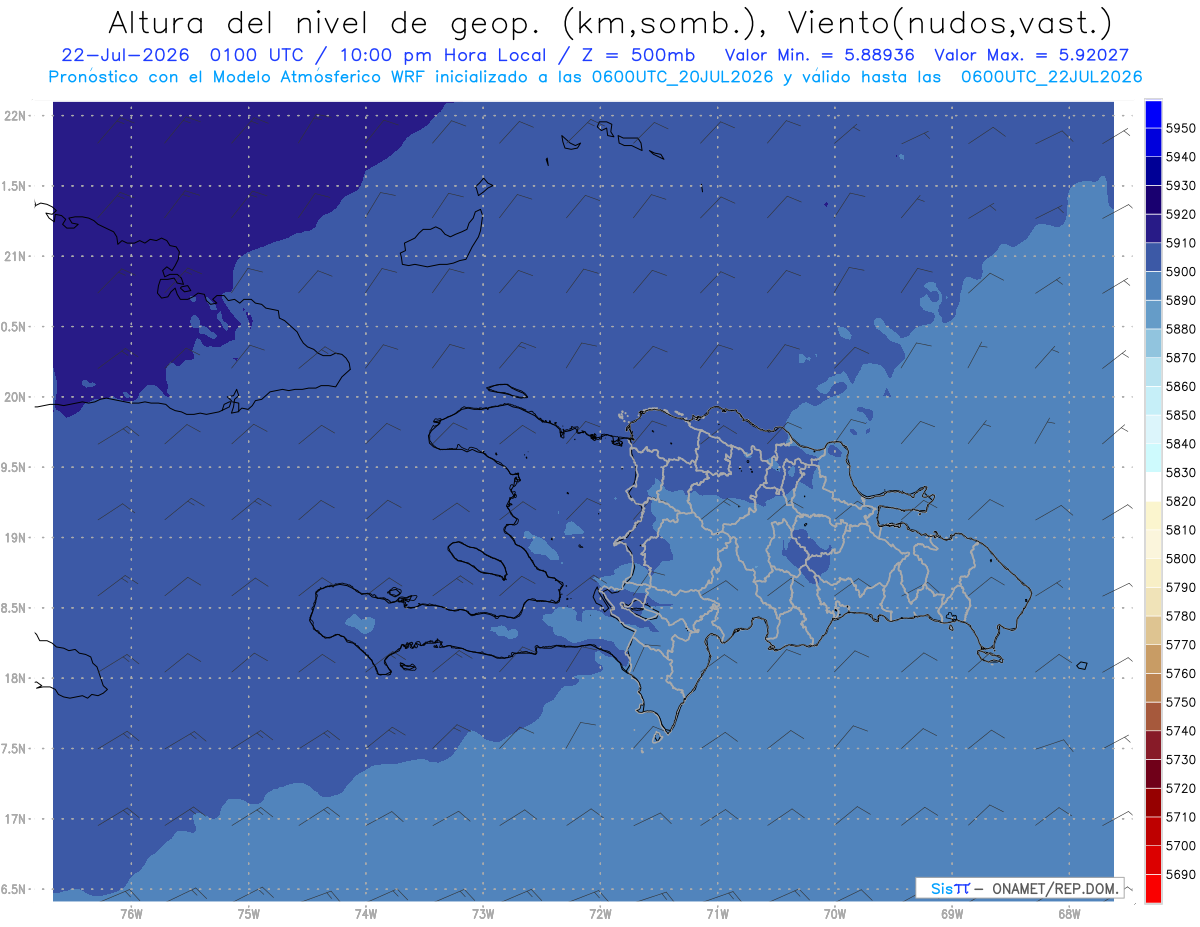Click the 21N latitude axis label
The image size is (1200, 927).
point(14,256)
